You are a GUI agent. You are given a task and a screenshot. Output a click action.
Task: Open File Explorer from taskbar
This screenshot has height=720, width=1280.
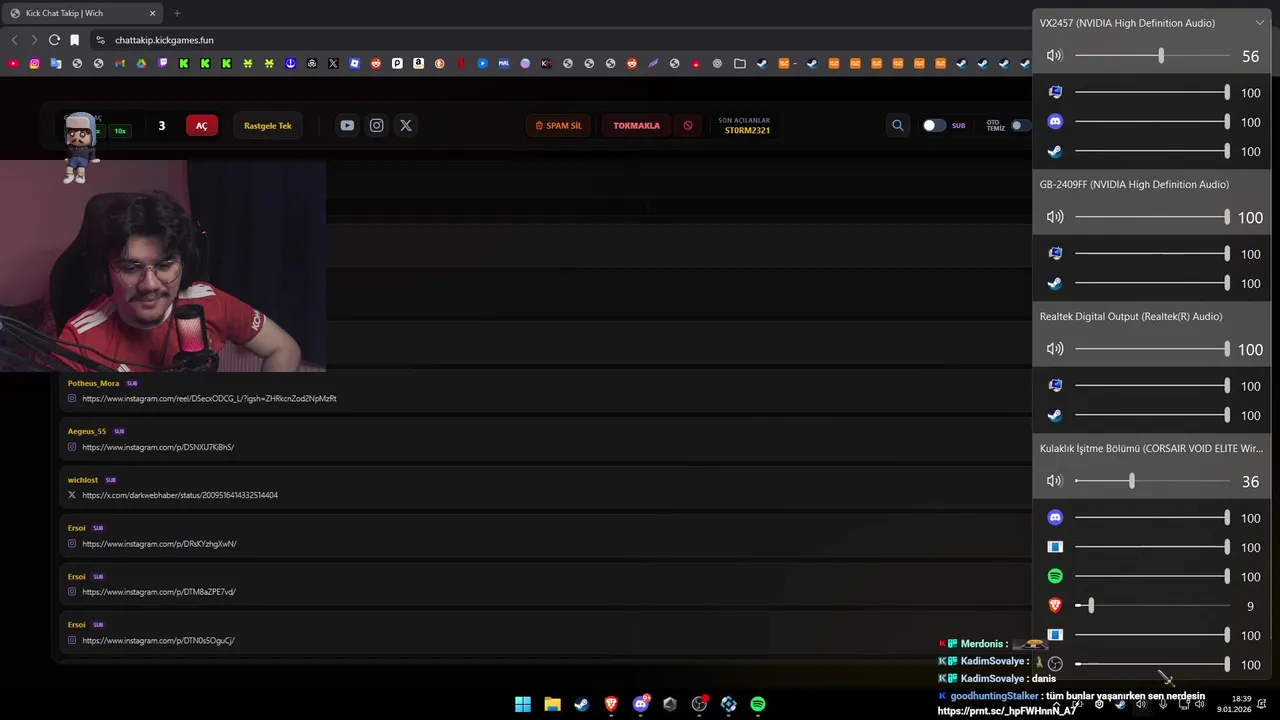tap(552, 704)
